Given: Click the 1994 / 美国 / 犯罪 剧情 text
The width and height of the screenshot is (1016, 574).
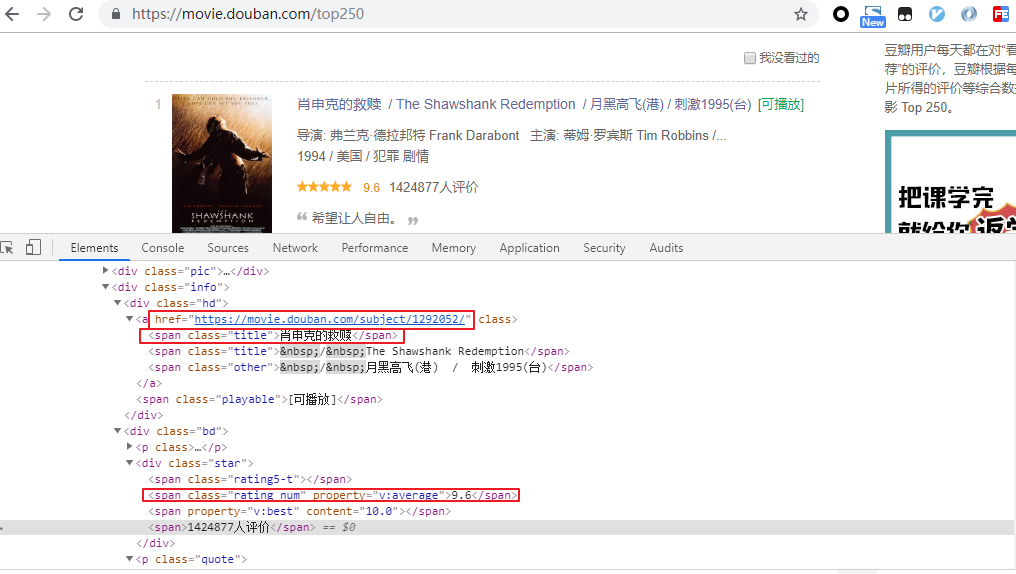Looking at the screenshot, I should (363, 156).
